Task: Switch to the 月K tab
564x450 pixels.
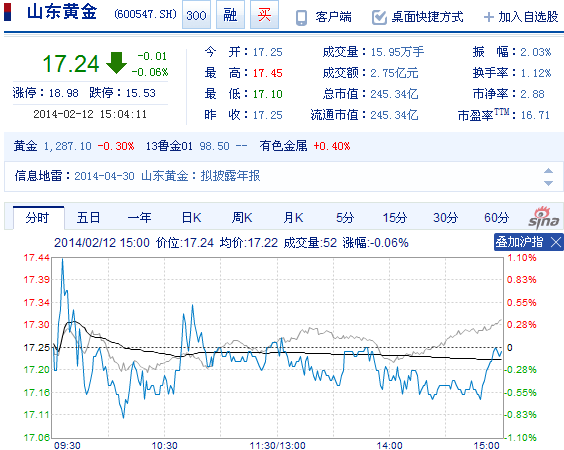Action: 293,218
